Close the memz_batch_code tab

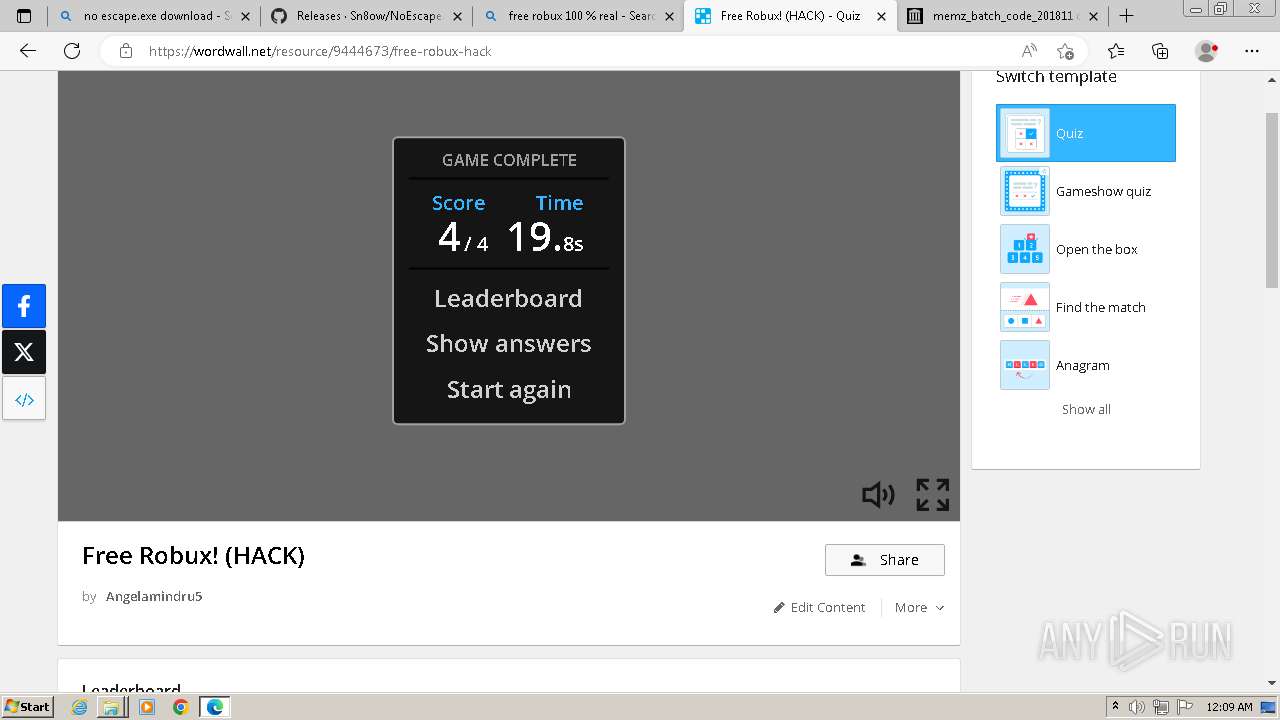(1093, 16)
